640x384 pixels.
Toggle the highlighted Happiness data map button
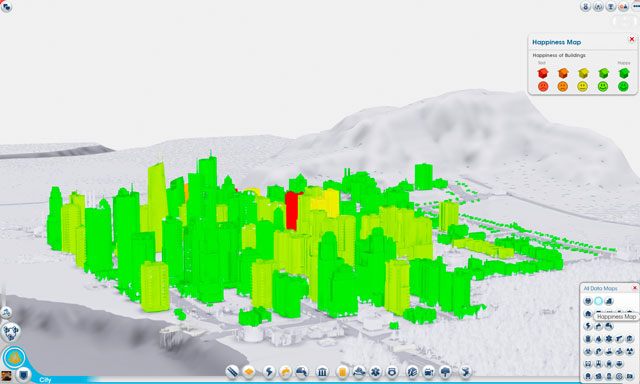(x=598, y=301)
